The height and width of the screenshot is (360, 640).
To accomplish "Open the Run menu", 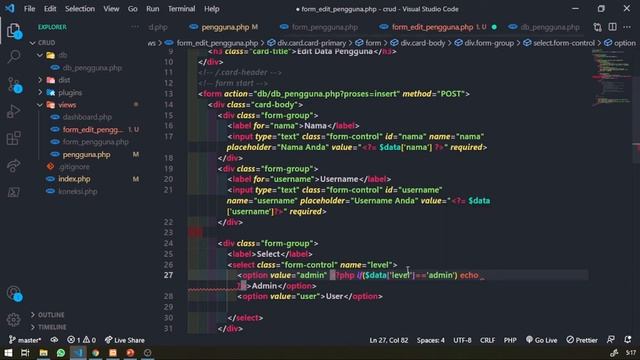I will click(x=153, y=9).
